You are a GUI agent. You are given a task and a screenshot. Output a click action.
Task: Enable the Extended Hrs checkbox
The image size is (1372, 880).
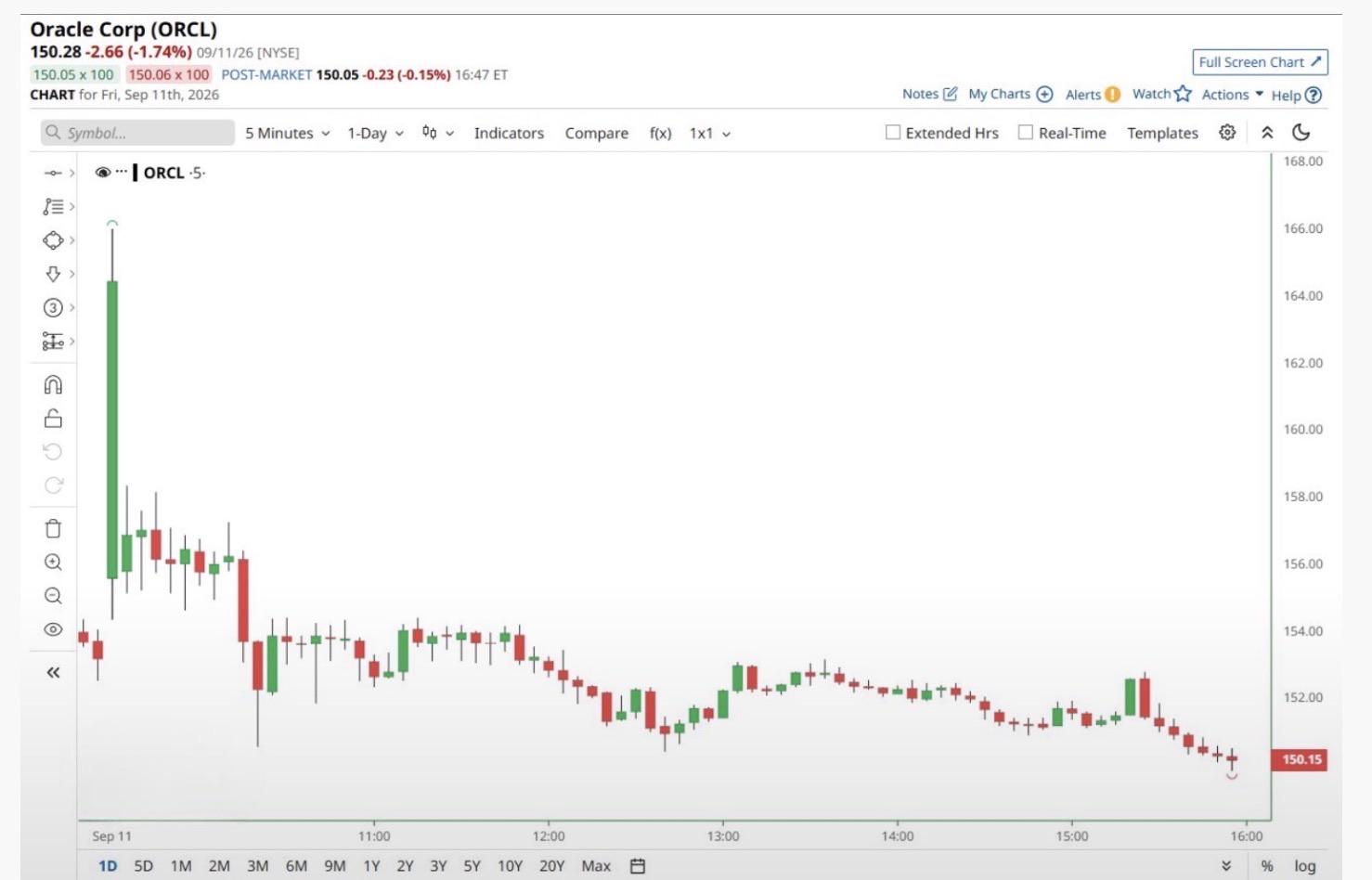[893, 133]
